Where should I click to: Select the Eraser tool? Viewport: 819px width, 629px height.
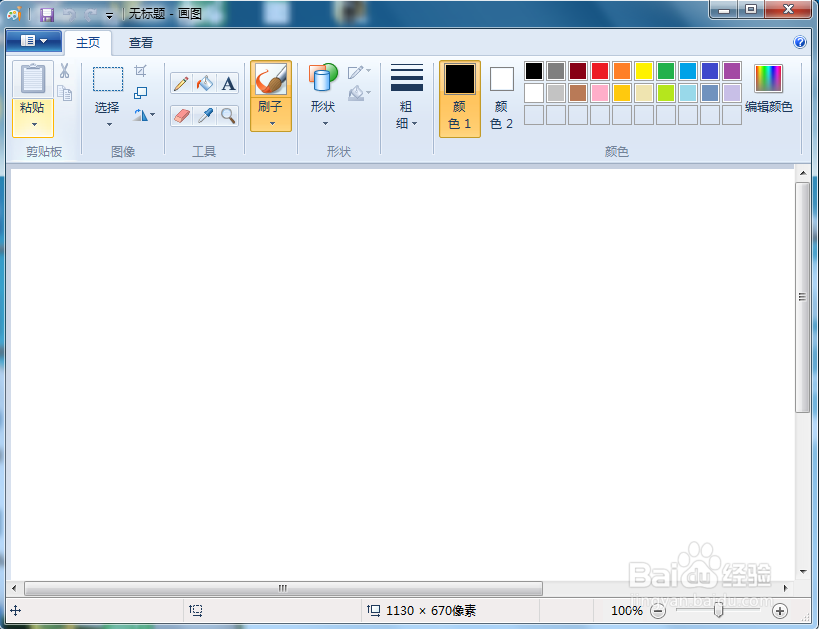coord(181,115)
